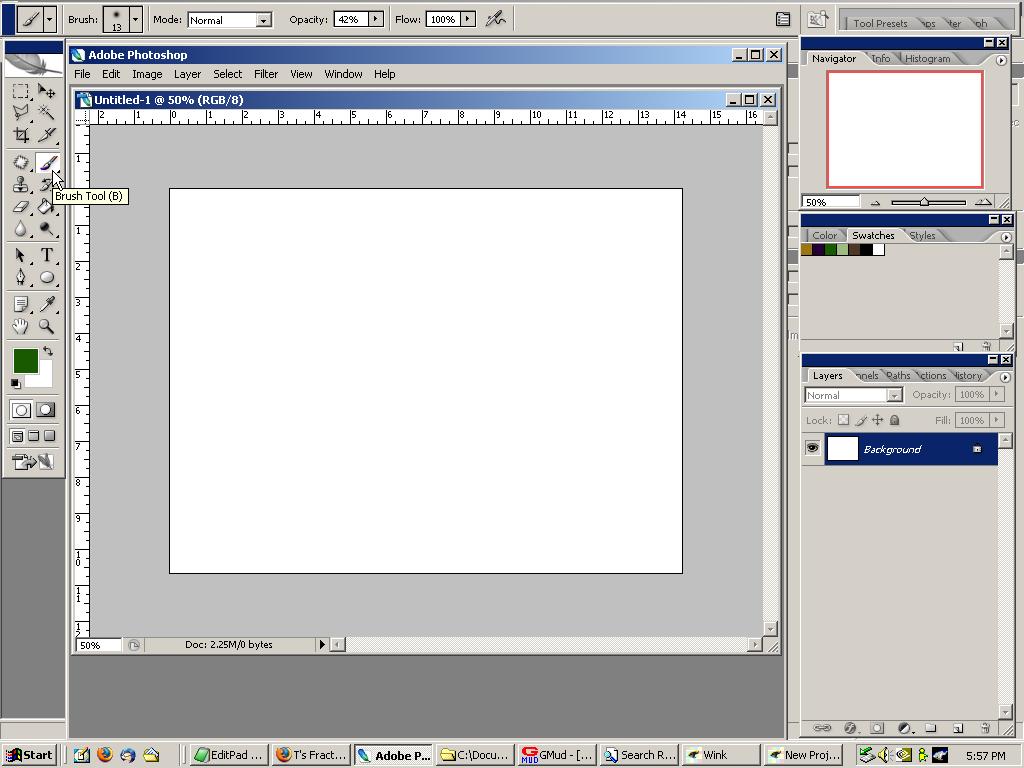Switch to the Styles tab

(x=922, y=235)
